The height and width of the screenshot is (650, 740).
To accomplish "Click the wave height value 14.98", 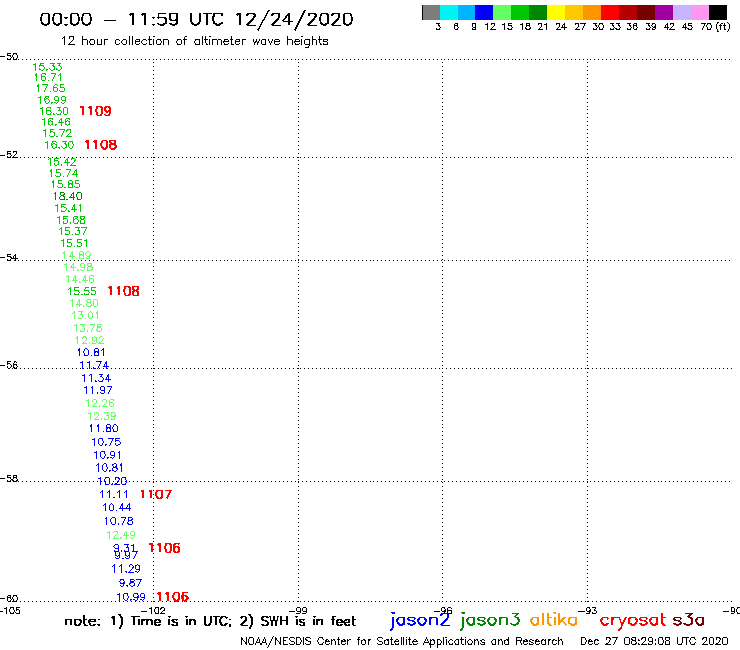I will pyautogui.click(x=78, y=268).
